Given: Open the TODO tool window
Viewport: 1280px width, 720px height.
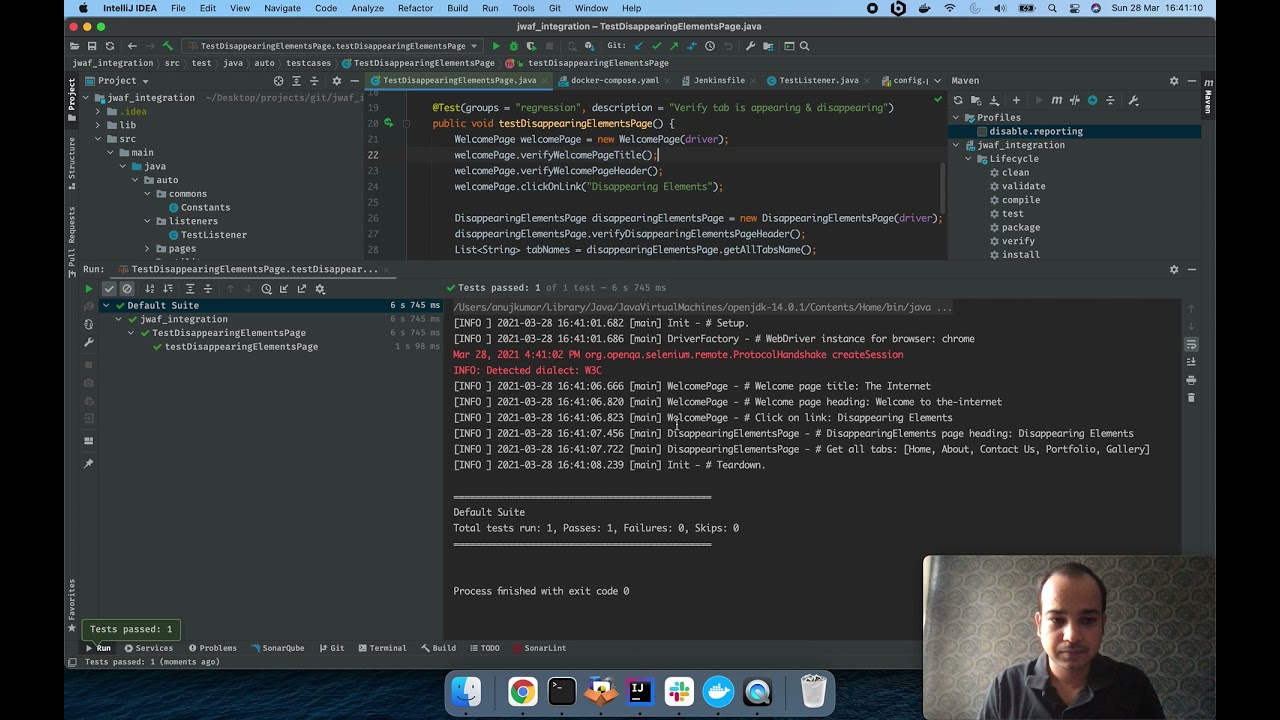Looking at the screenshot, I should (x=484, y=648).
